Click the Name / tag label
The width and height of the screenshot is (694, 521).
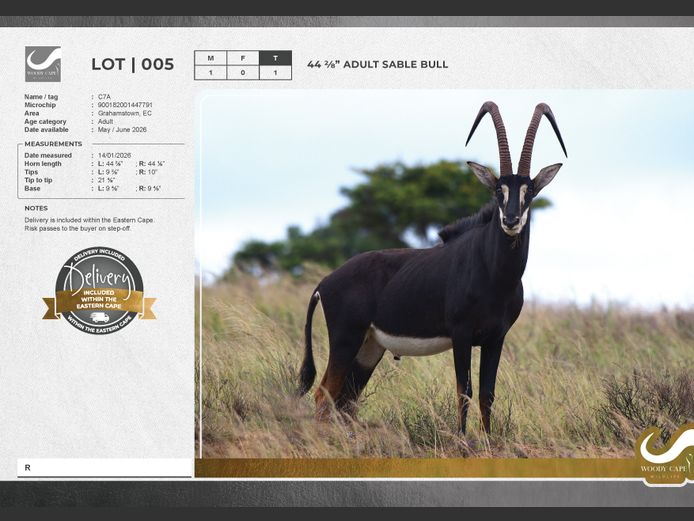pyautogui.click(x=41, y=96)
